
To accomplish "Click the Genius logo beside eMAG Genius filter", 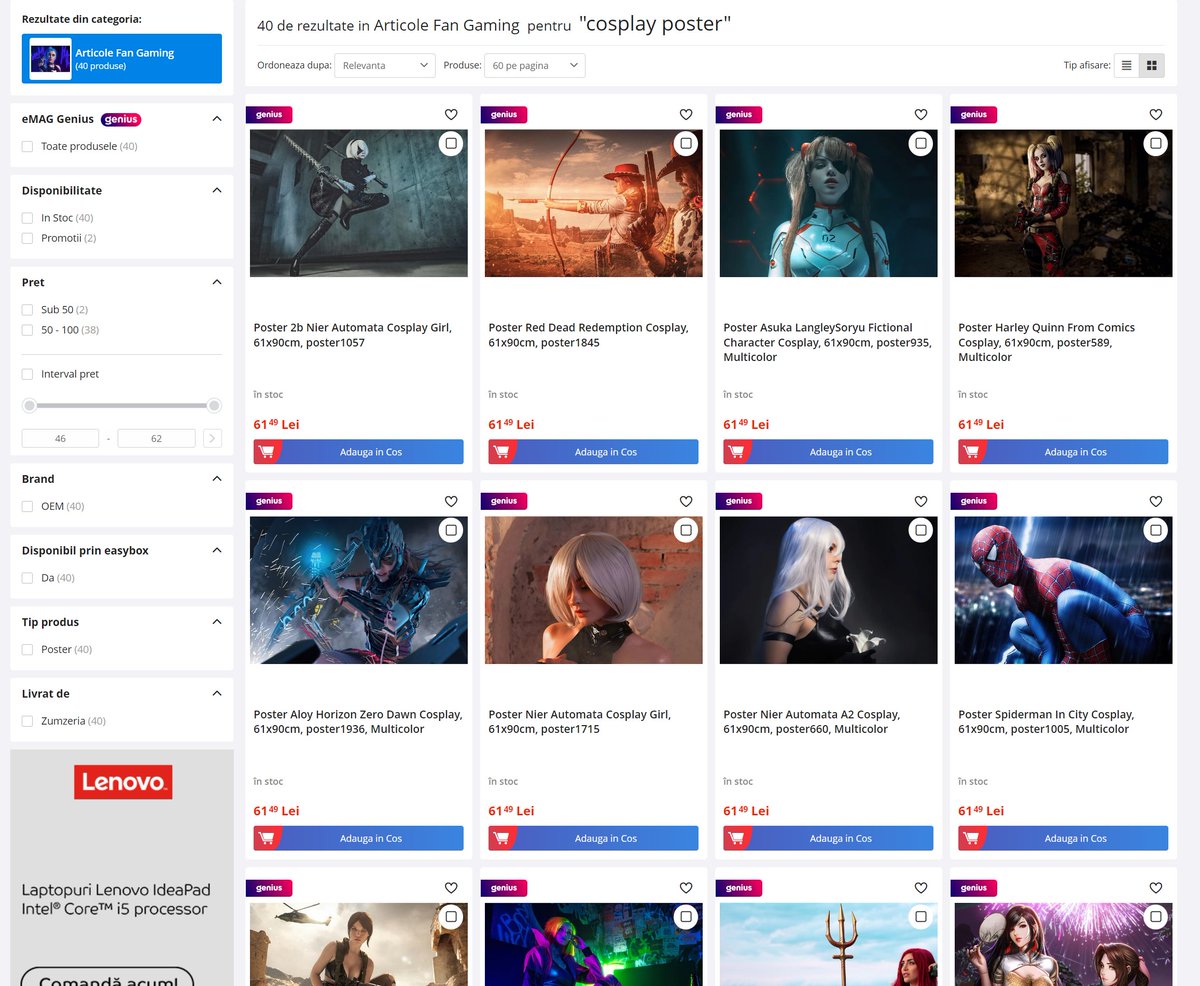I will tap(121, 119).
